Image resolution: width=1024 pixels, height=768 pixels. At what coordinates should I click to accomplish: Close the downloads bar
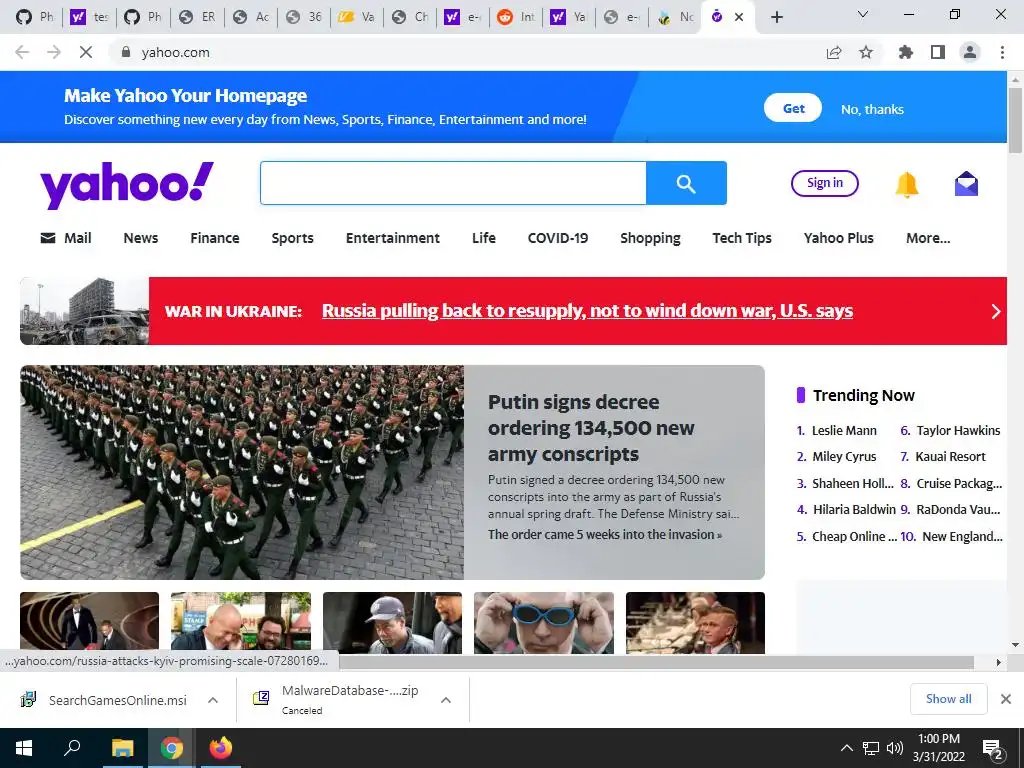1006,699
